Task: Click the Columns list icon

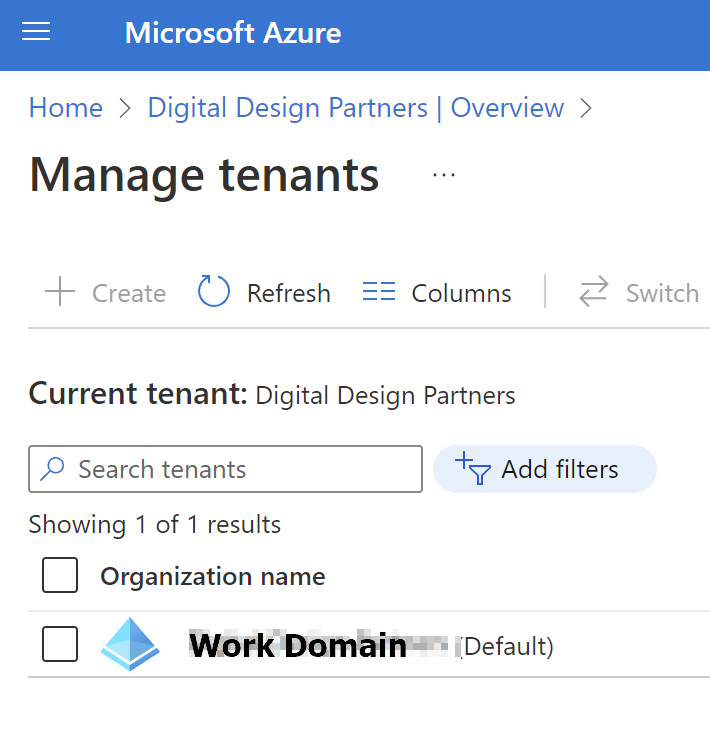Action: point(379,291)
